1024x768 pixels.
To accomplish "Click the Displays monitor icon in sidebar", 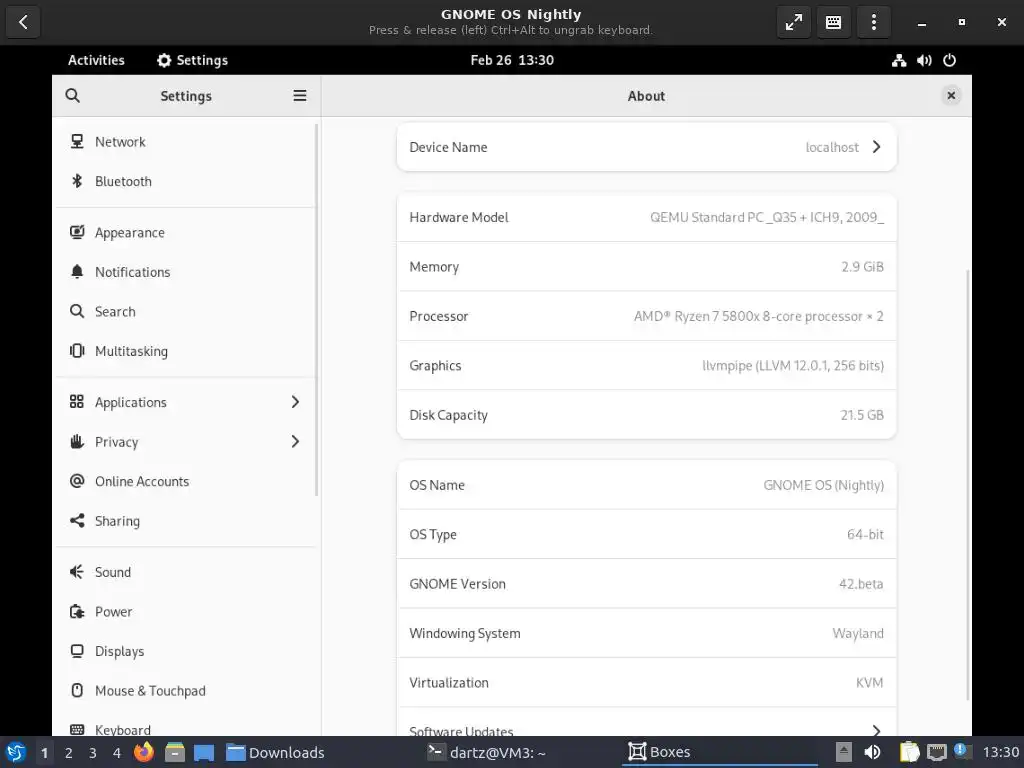I will click(x=77, y=651).
